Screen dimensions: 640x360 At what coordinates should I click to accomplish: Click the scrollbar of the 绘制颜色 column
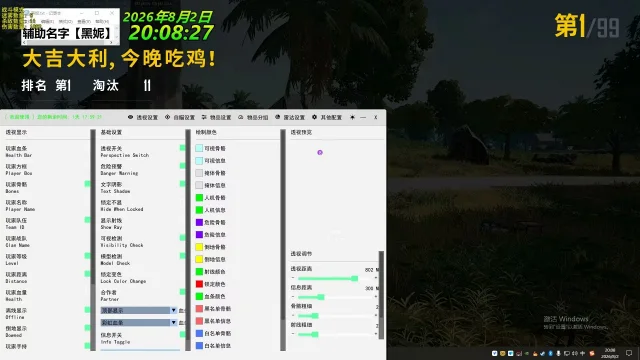click(283, 240)
